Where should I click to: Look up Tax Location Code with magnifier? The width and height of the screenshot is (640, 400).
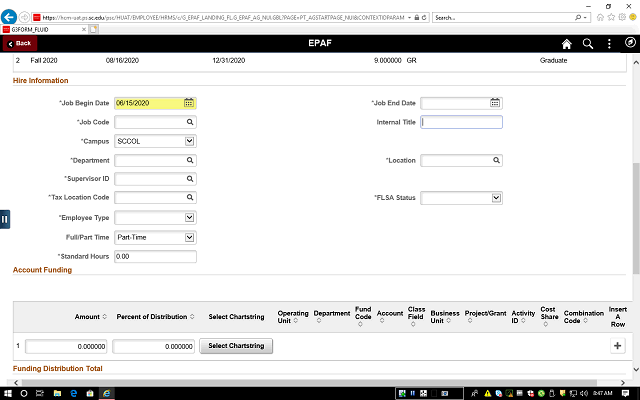190,198
